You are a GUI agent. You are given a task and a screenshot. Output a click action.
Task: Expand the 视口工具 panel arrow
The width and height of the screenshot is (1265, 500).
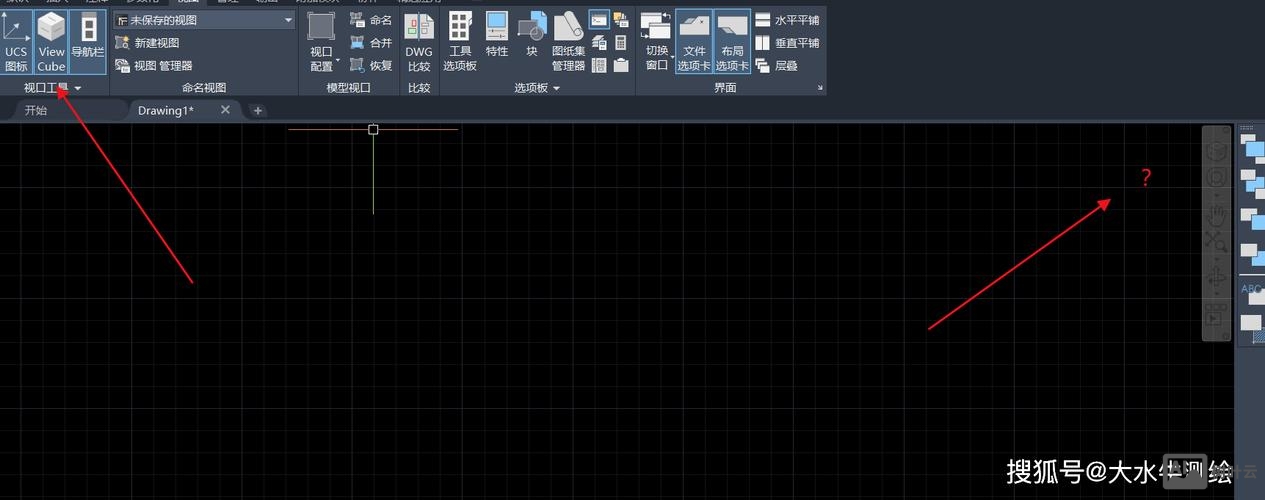[x=78, y=89]
